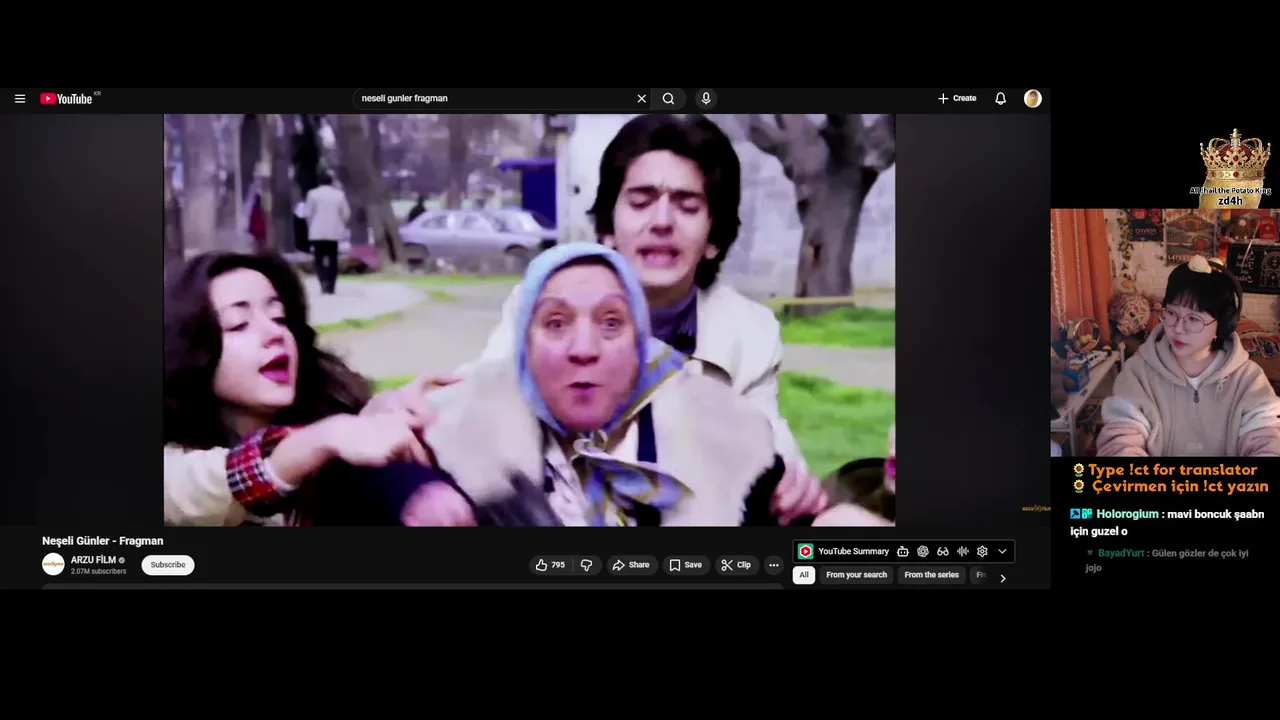This screenshot has width=1280, height=720.
Task: Share the video
Action: pos(631,565)
